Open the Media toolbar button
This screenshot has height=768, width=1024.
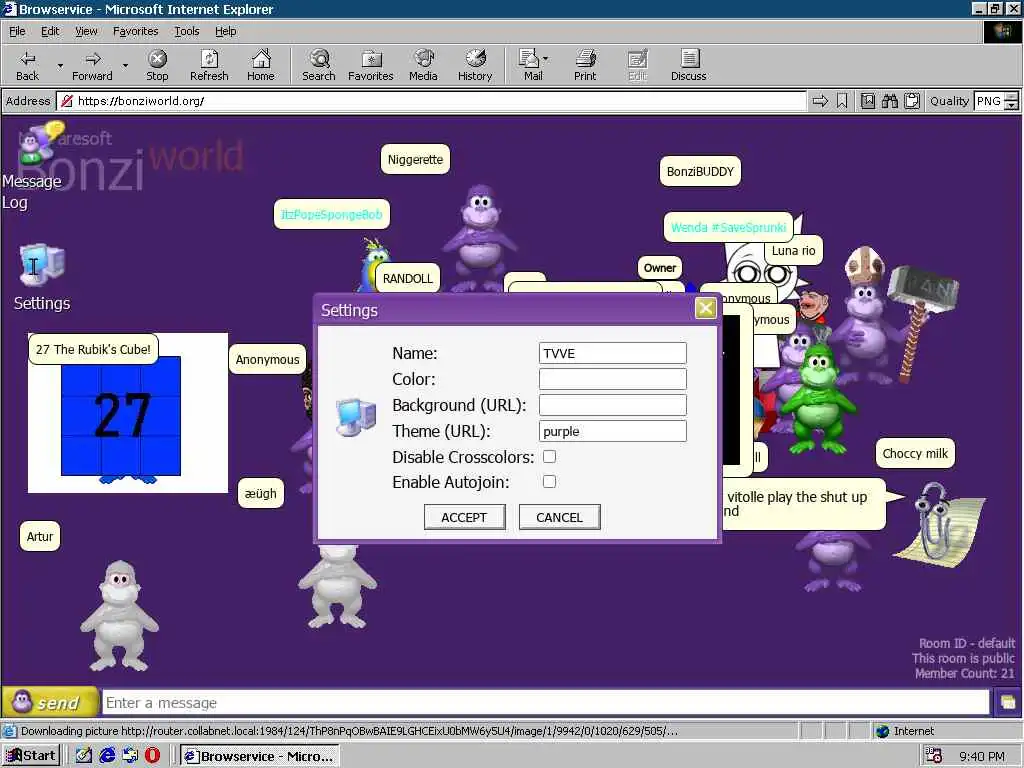tap(423, 65)
